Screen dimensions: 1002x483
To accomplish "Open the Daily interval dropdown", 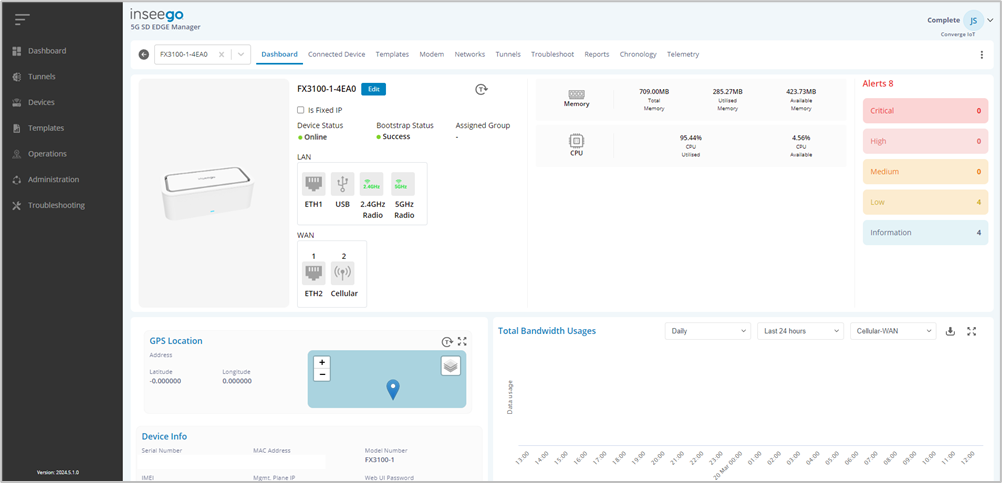I will (708, 331).
